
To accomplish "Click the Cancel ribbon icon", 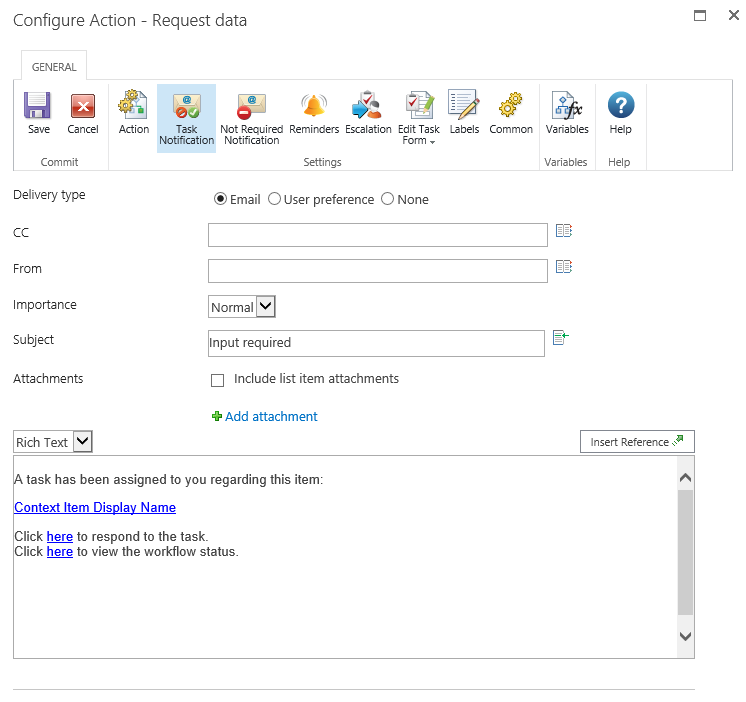I will pyautogui.click(x=83, y=107).
